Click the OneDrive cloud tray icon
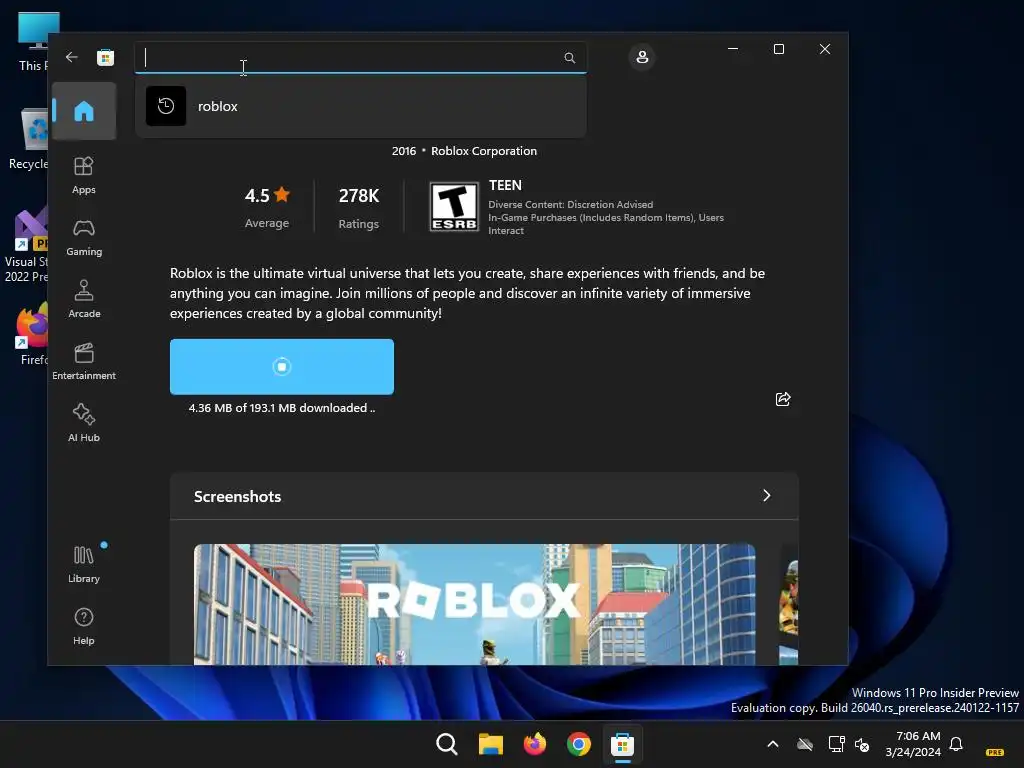Image resolution: width=1024 pixels, height=768 pixels. click(805, 744)
